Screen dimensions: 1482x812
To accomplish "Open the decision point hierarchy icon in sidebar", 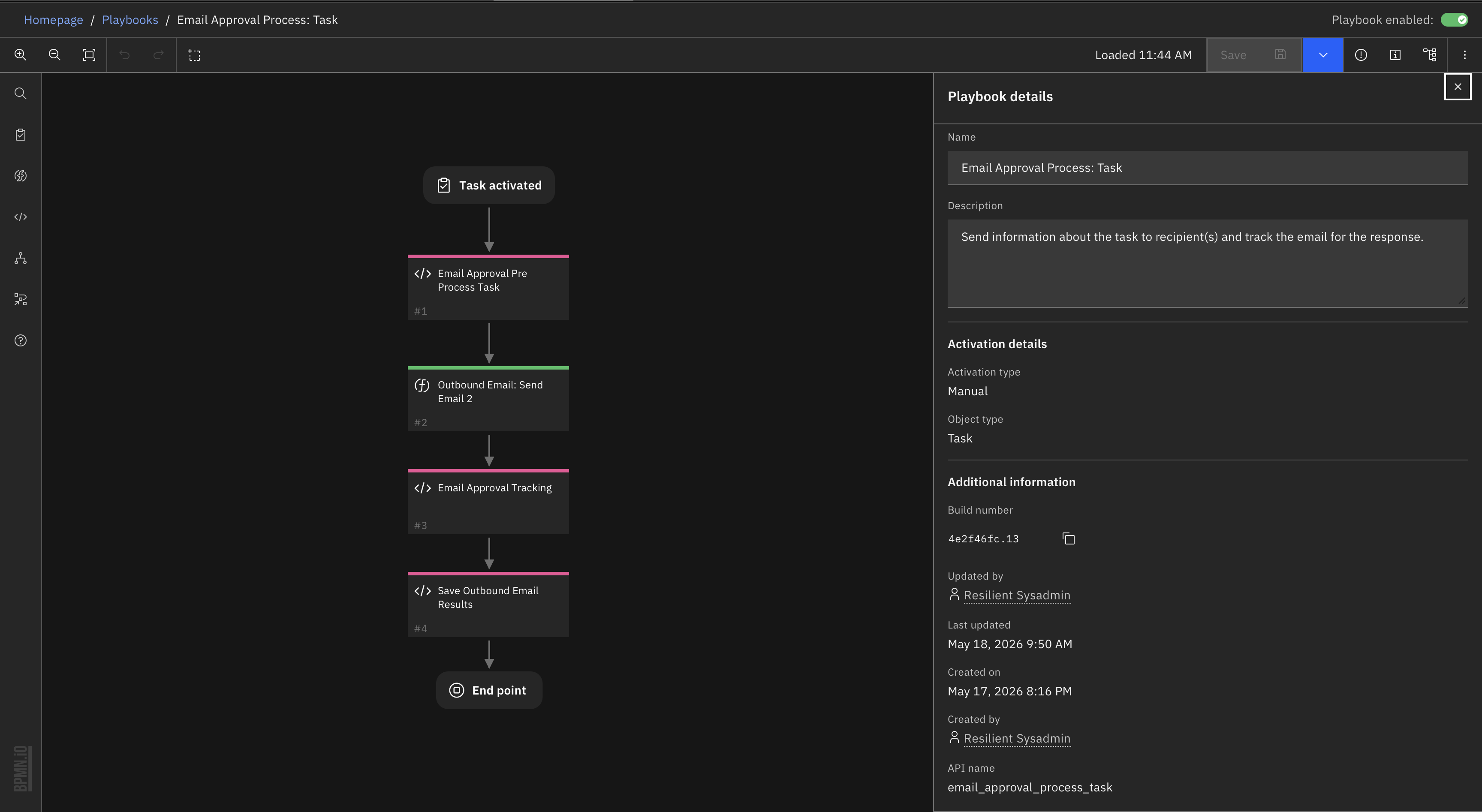I will [x=21, y=258].
